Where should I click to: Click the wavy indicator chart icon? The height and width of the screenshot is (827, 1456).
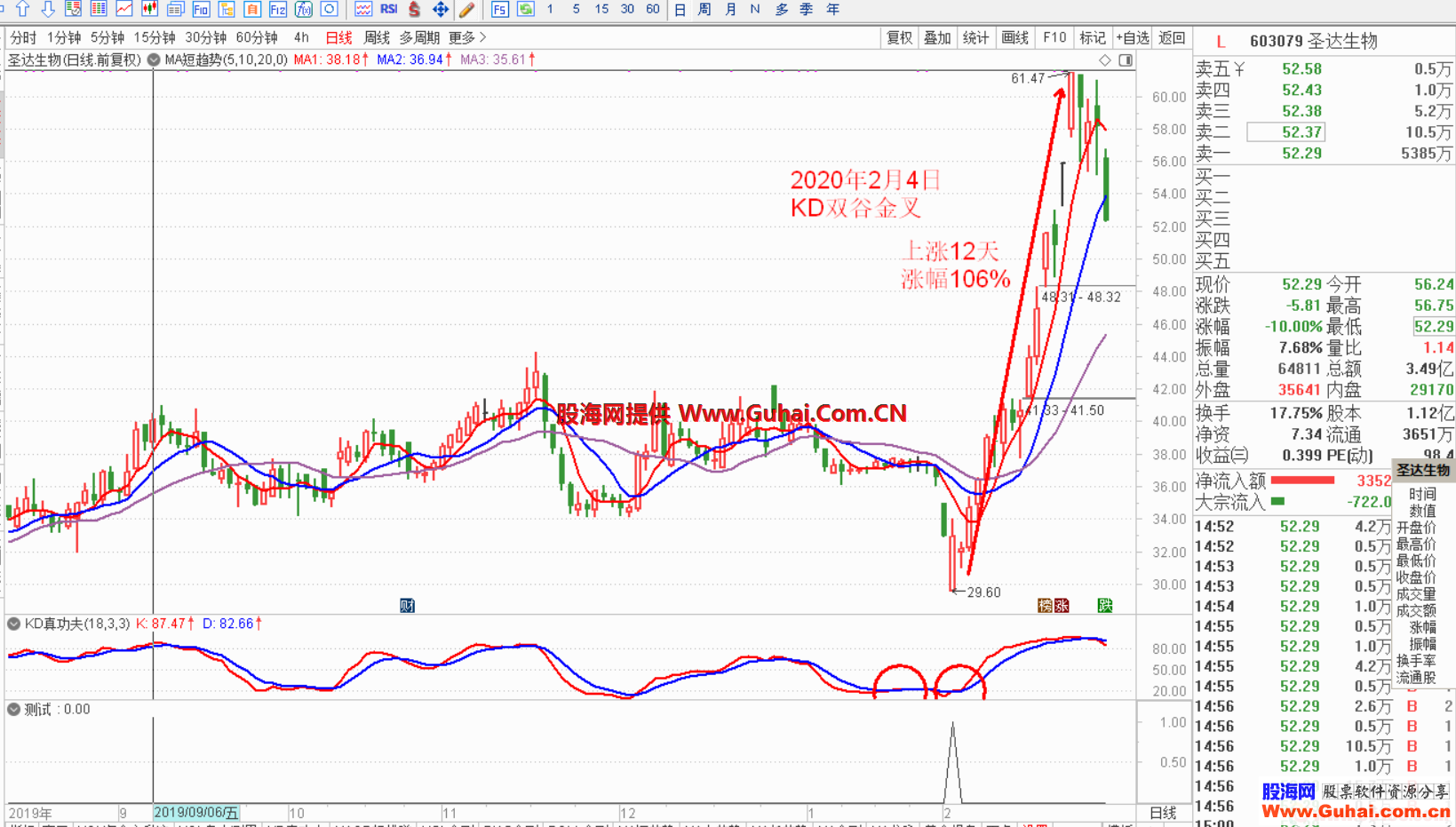point(362,9)
